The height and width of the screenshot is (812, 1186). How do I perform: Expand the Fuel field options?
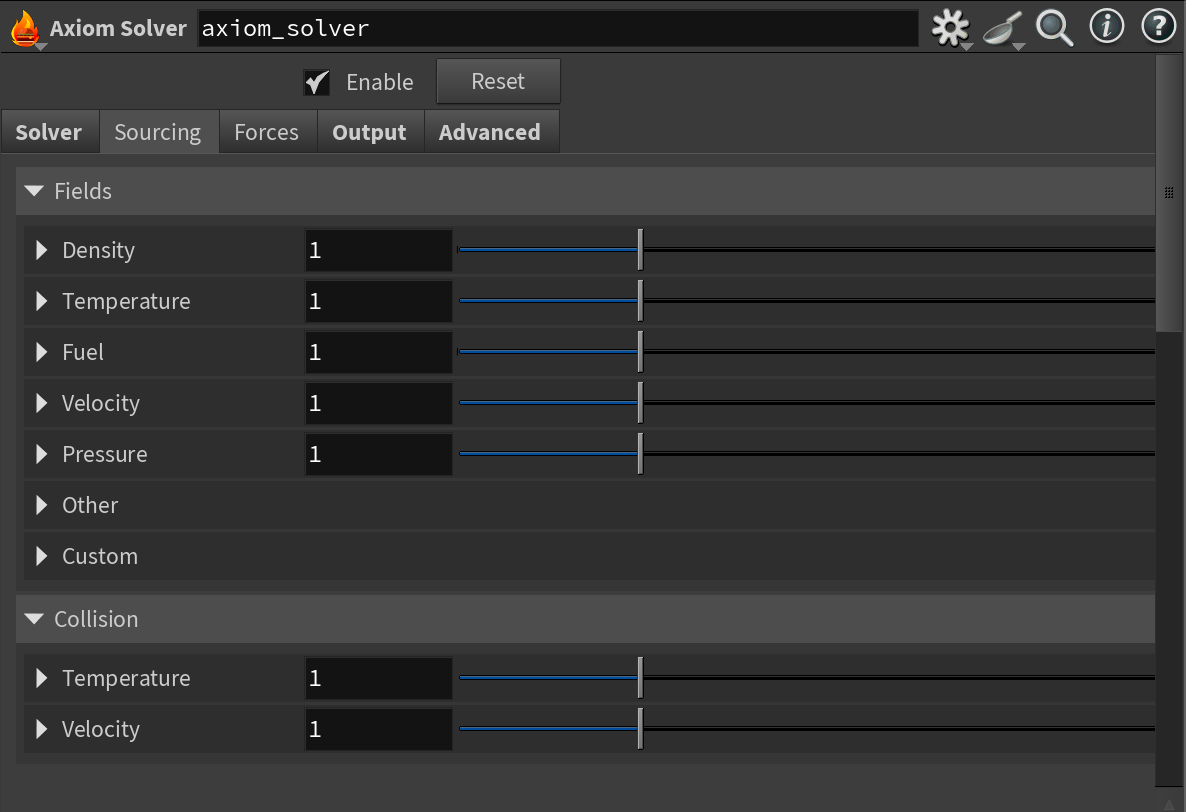(42, 352)
